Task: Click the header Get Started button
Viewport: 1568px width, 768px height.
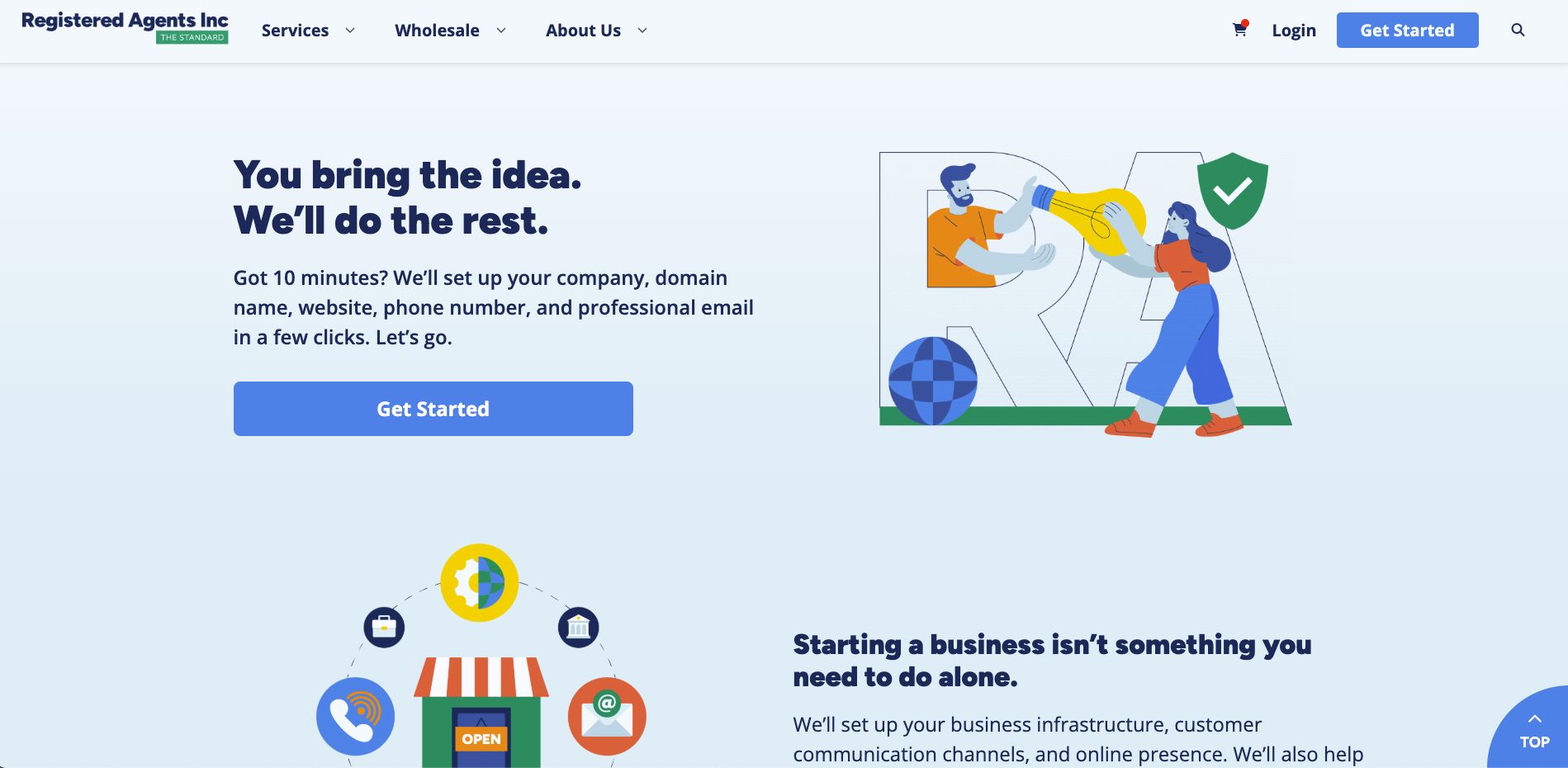Action: (x=1407, y=30)
